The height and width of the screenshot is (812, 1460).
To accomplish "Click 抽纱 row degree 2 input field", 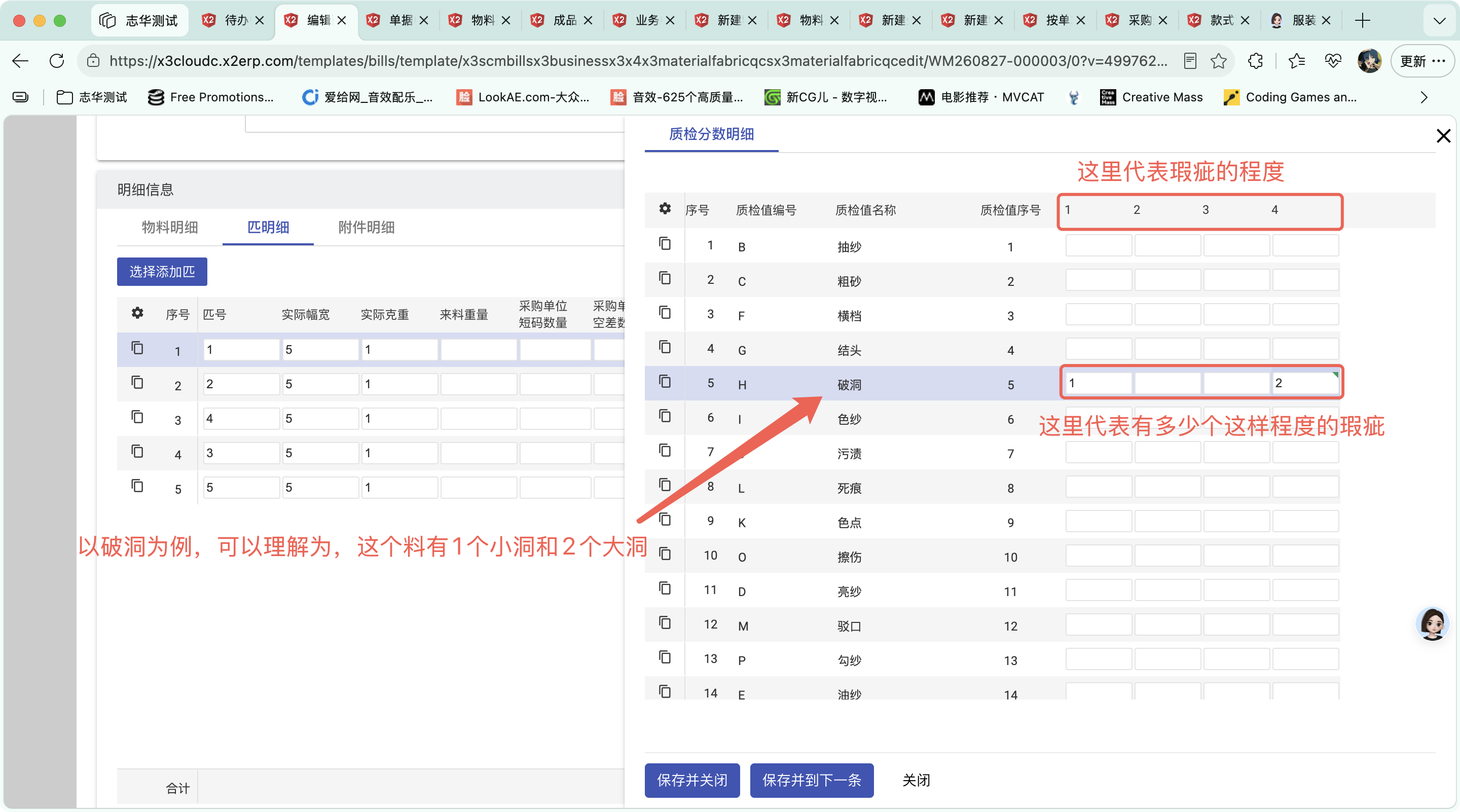I will coord(1167,245).
